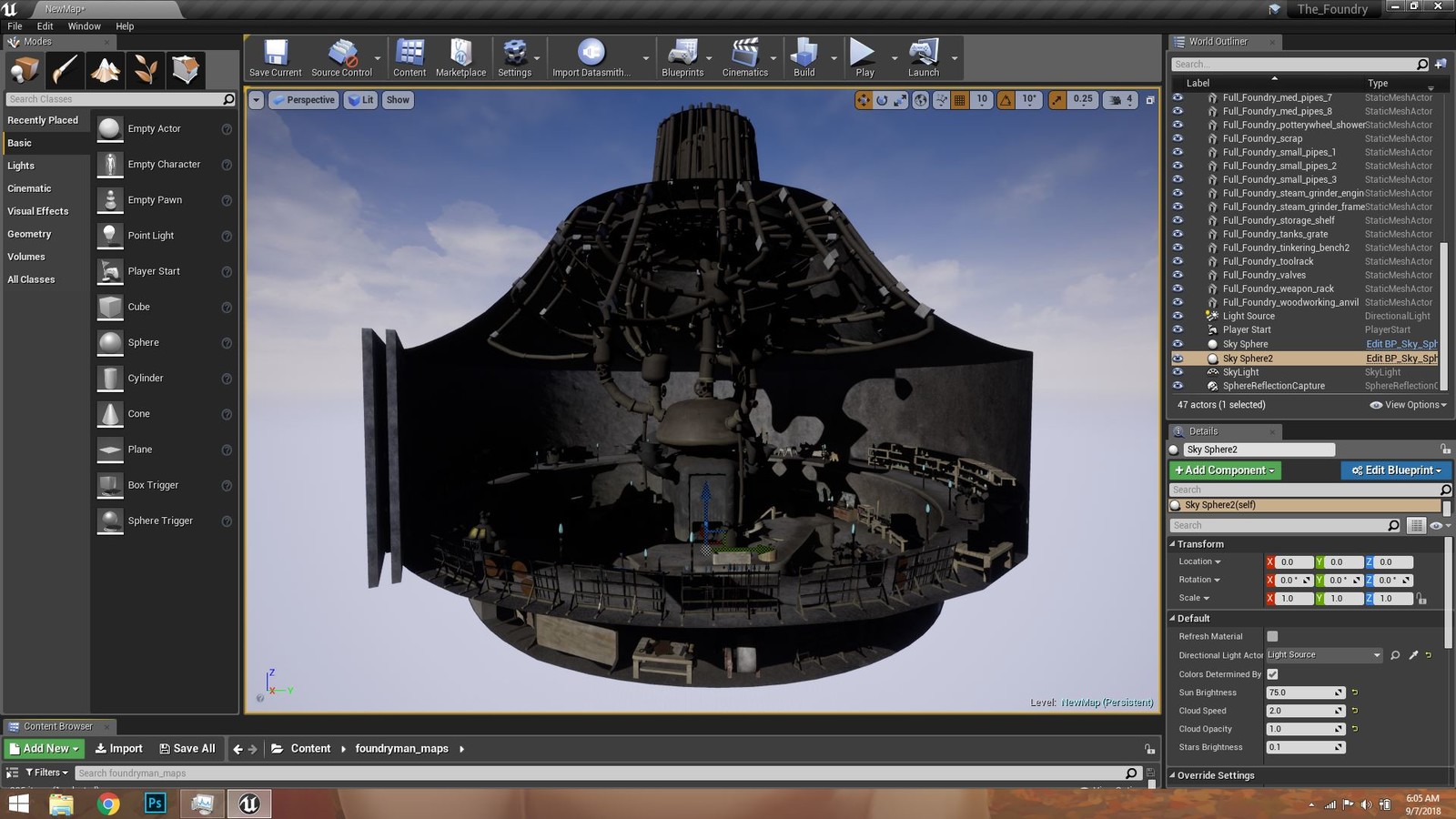
Task: Select the scale gizmo tool in viewport
Action: pos(900,100)
